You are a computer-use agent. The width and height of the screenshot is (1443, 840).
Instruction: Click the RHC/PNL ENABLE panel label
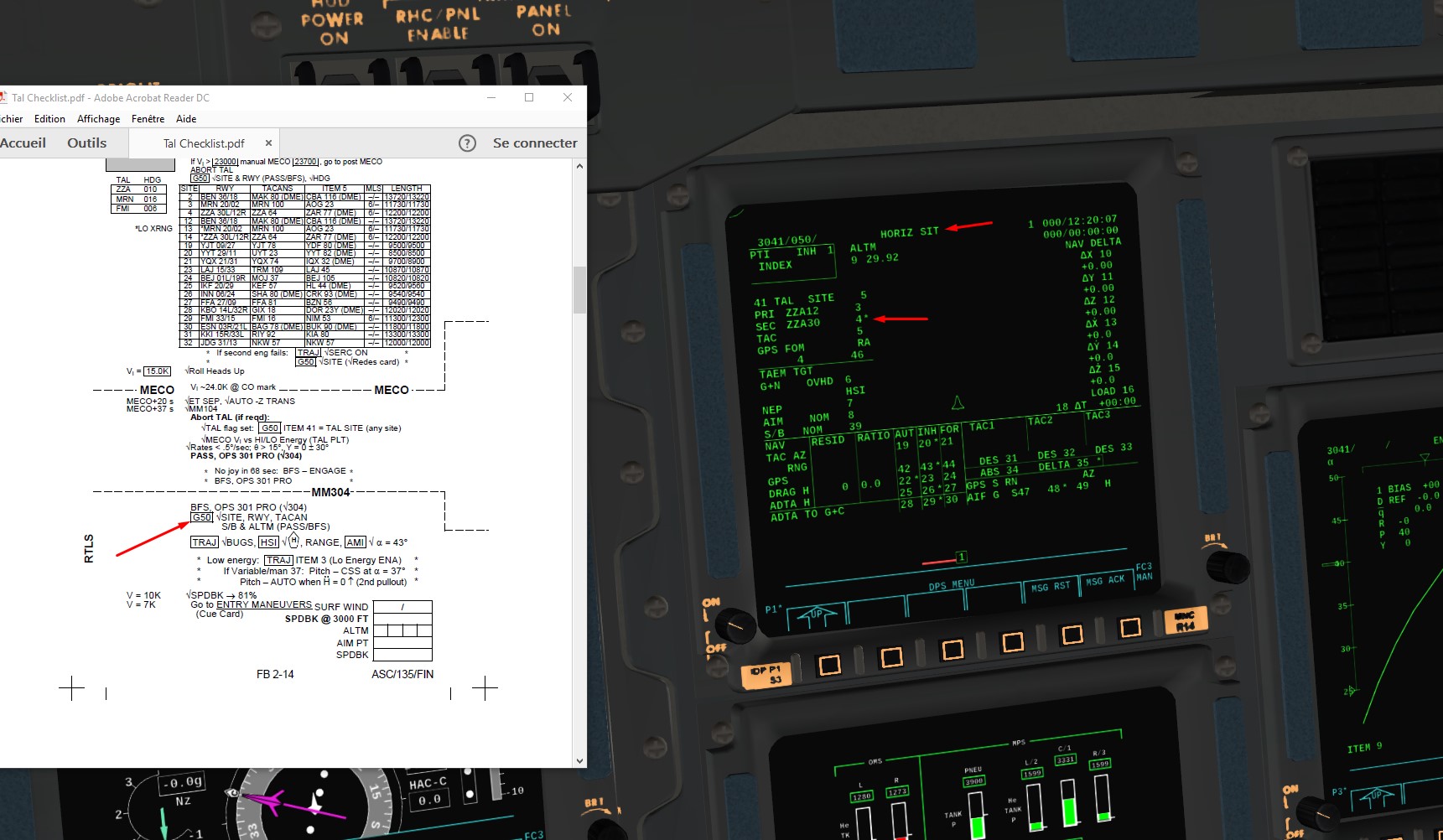(x=438, y=24)
